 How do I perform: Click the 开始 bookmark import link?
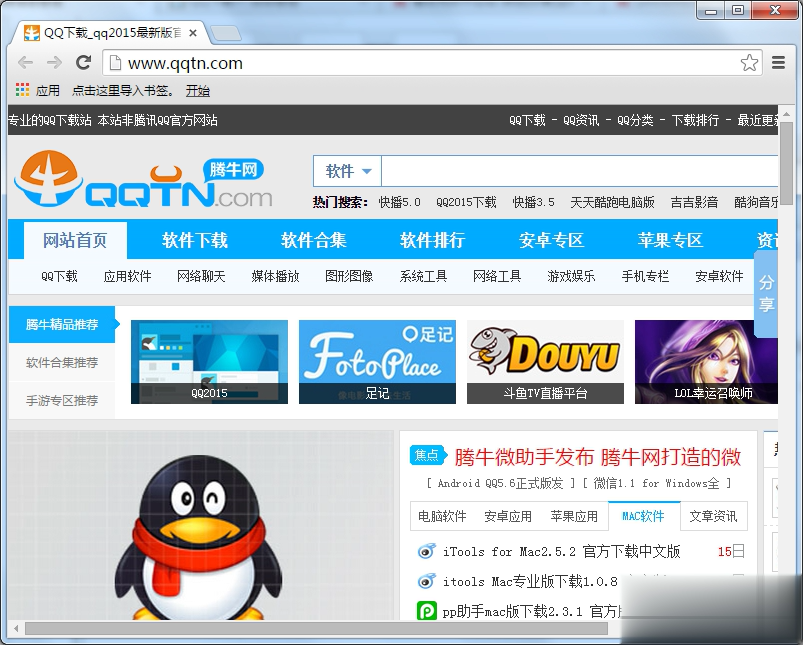(198, 91)
